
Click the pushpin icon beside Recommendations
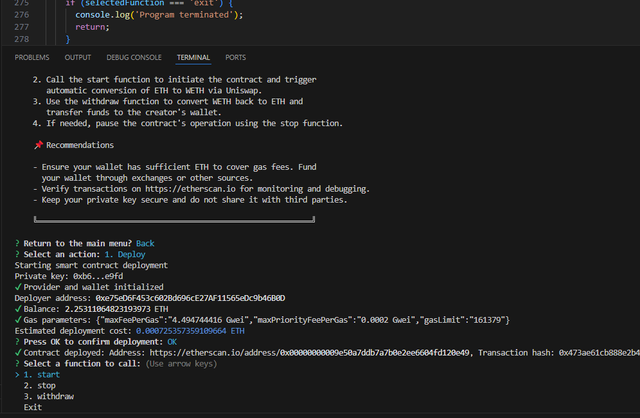38,145
